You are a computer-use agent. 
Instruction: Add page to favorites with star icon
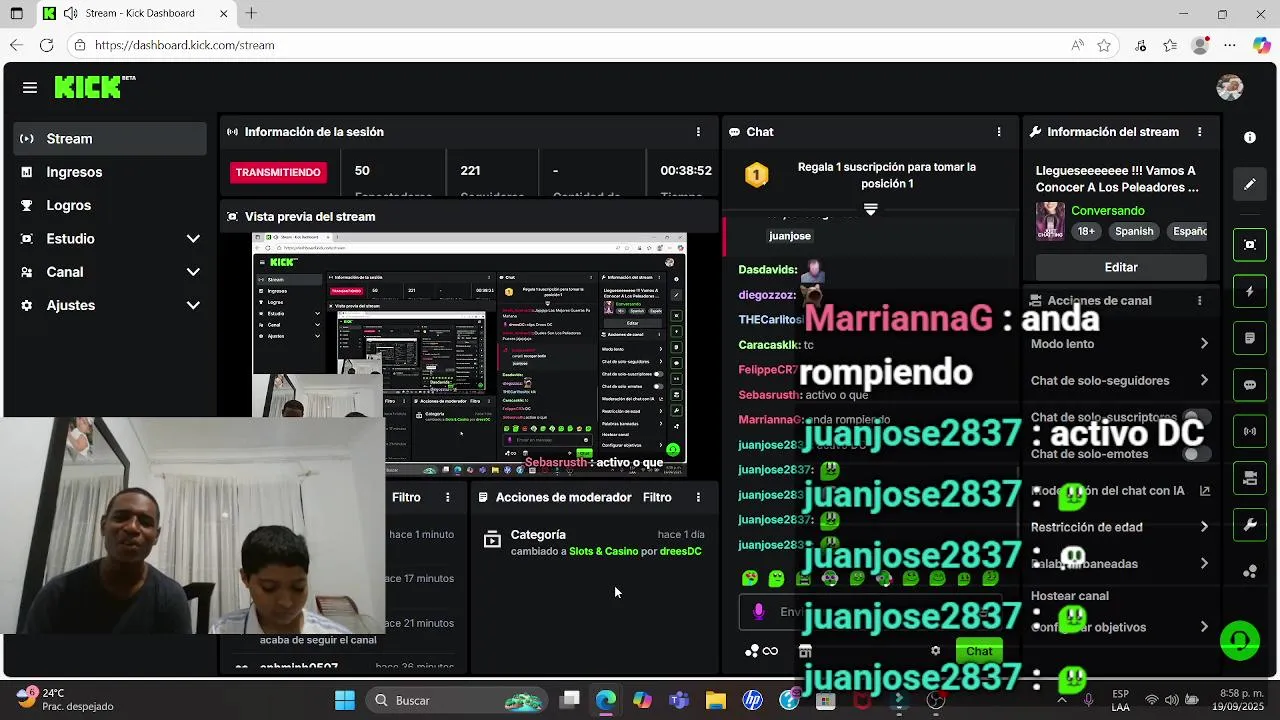click(x=1104, y=45)
